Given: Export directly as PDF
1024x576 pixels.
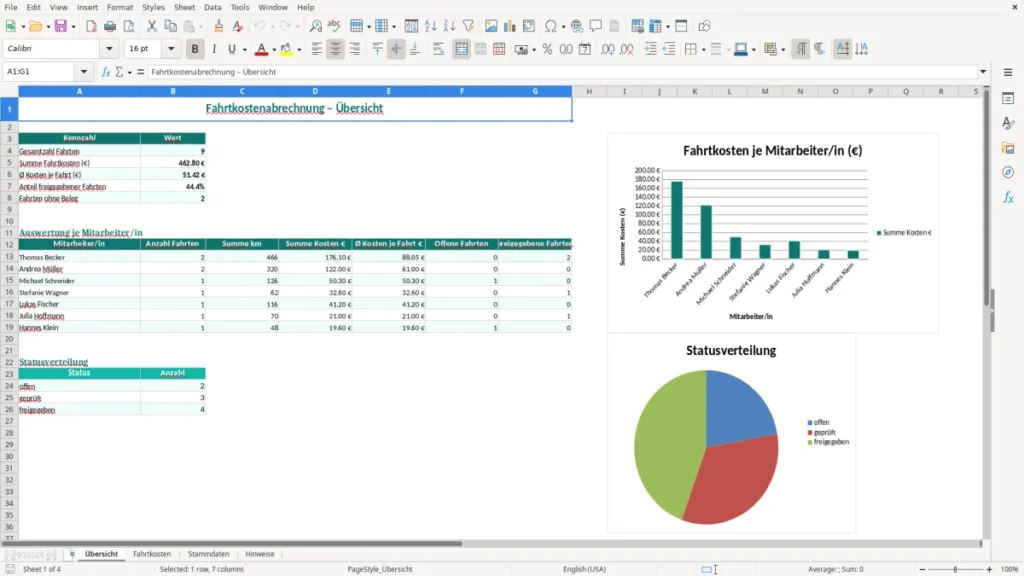Looking at the screenshot, I should pyautogui.click(x=91, y=26).
